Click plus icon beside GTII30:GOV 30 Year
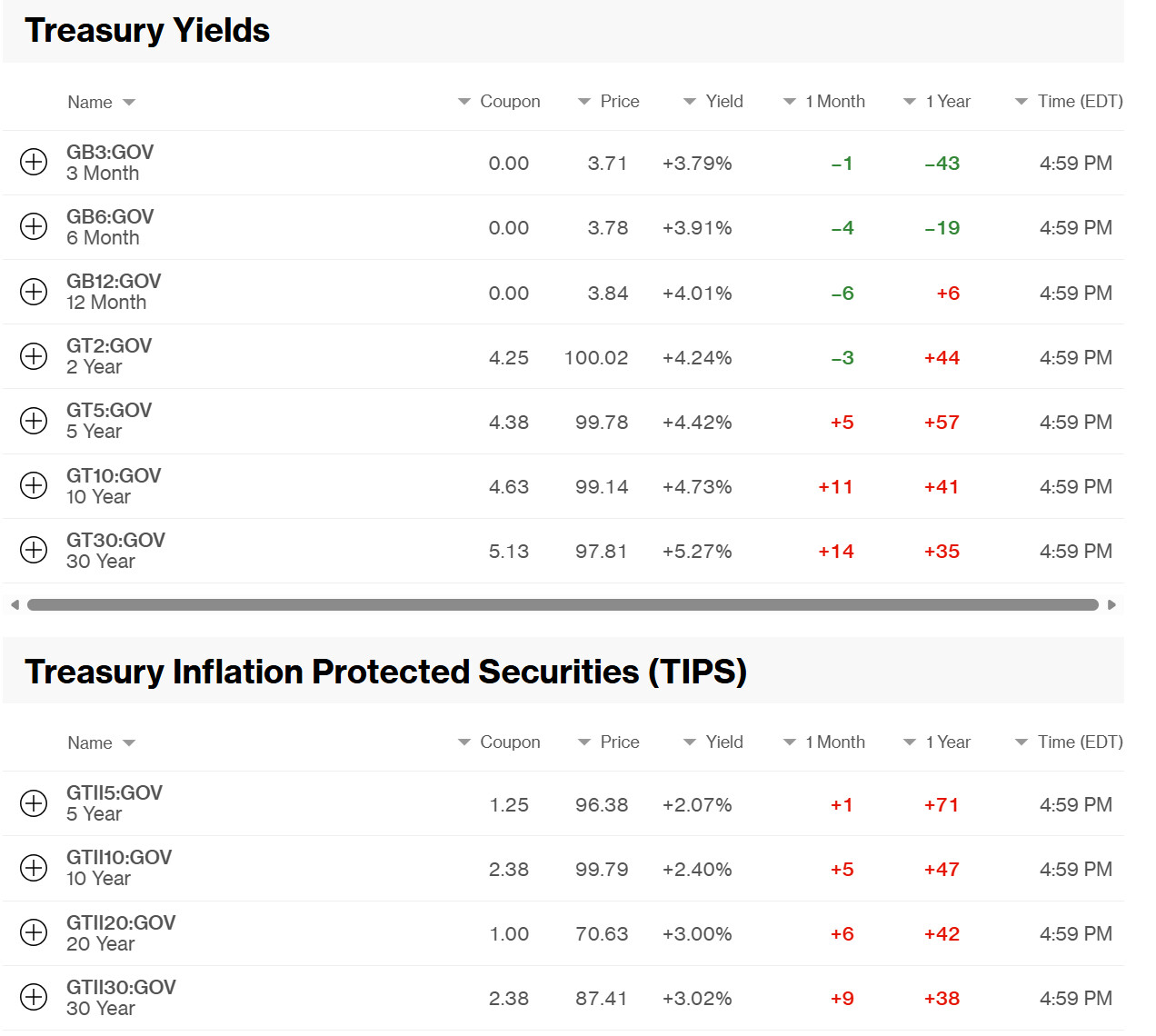The width and height of the screenshot is (1156, 1036). pos(34,997)
